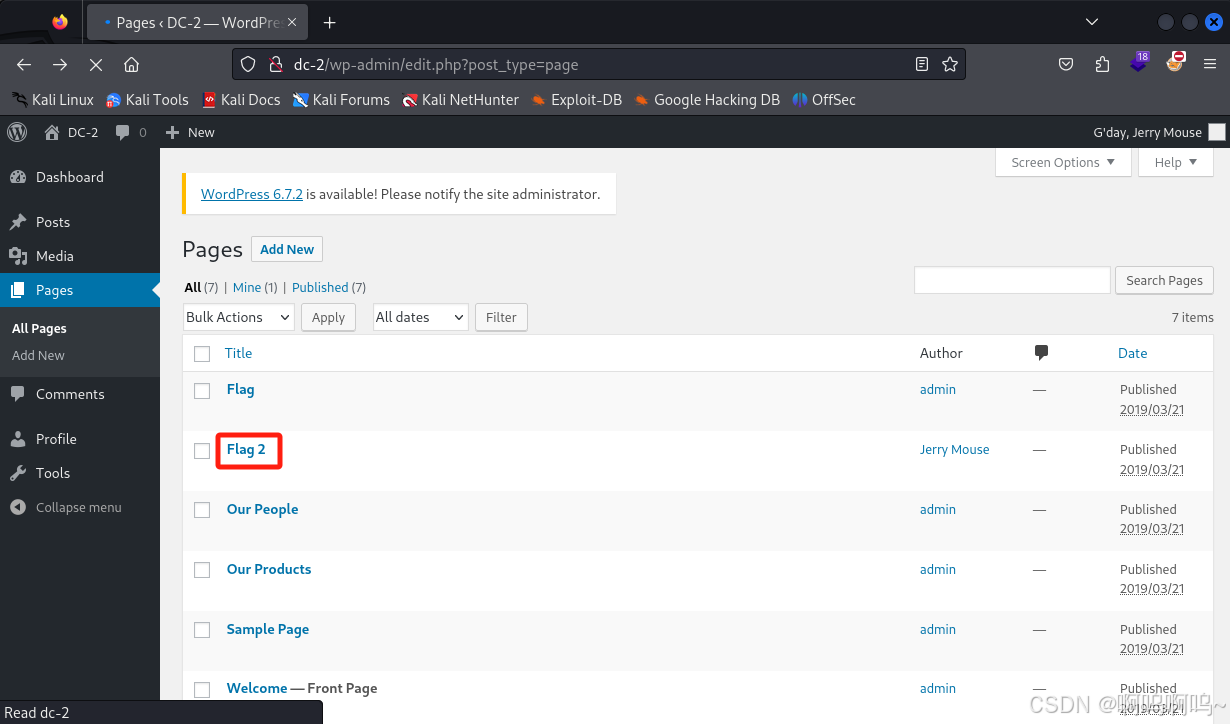Screen dimensions: 1230x724
Task: Select the All Pages submenu item
Action: (39, 328)
